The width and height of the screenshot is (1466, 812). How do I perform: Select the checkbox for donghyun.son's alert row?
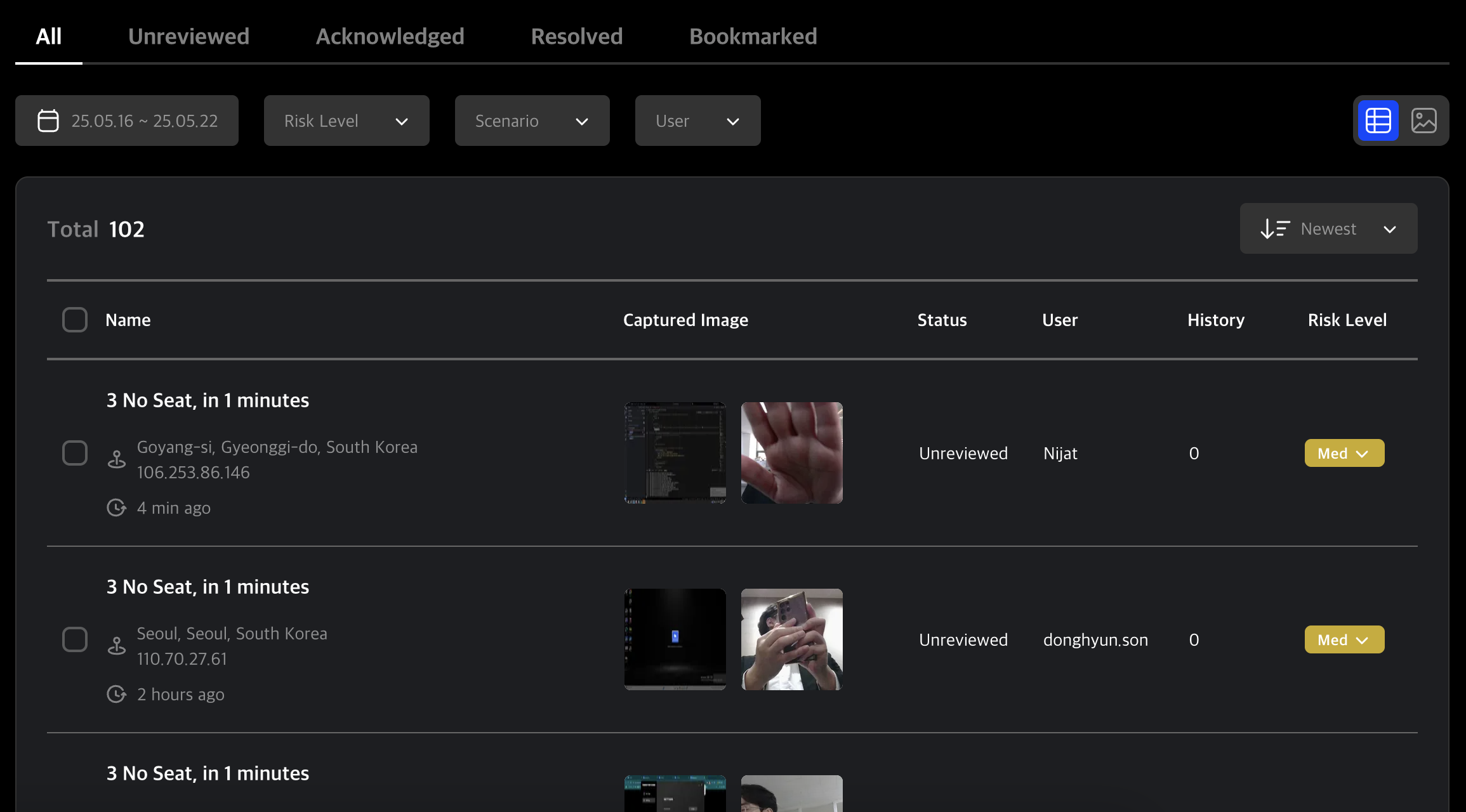point(75,639)
